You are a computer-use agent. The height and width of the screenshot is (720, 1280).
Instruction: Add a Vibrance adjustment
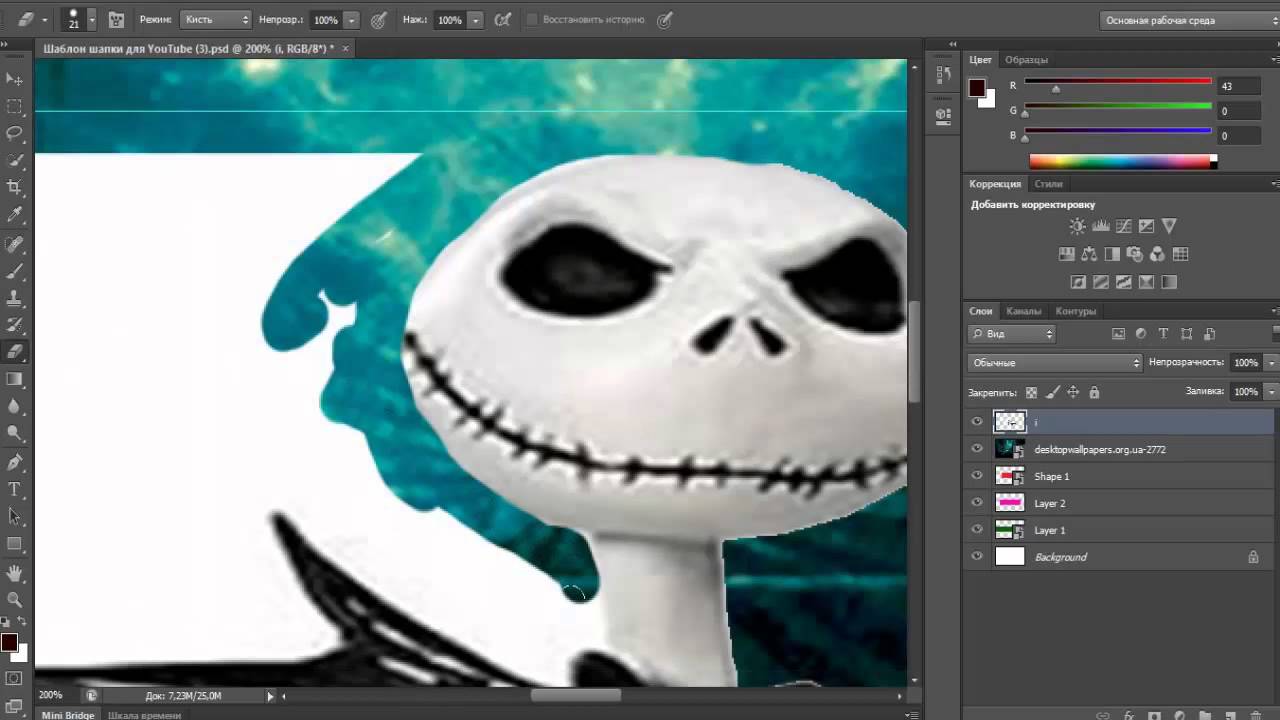point(1169,227)
